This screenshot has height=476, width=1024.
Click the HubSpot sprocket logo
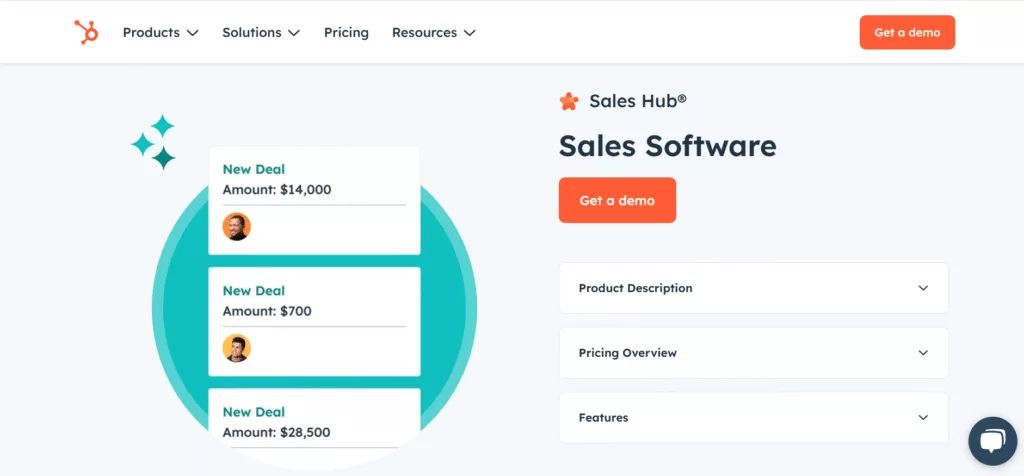click(x=86, y=32)
